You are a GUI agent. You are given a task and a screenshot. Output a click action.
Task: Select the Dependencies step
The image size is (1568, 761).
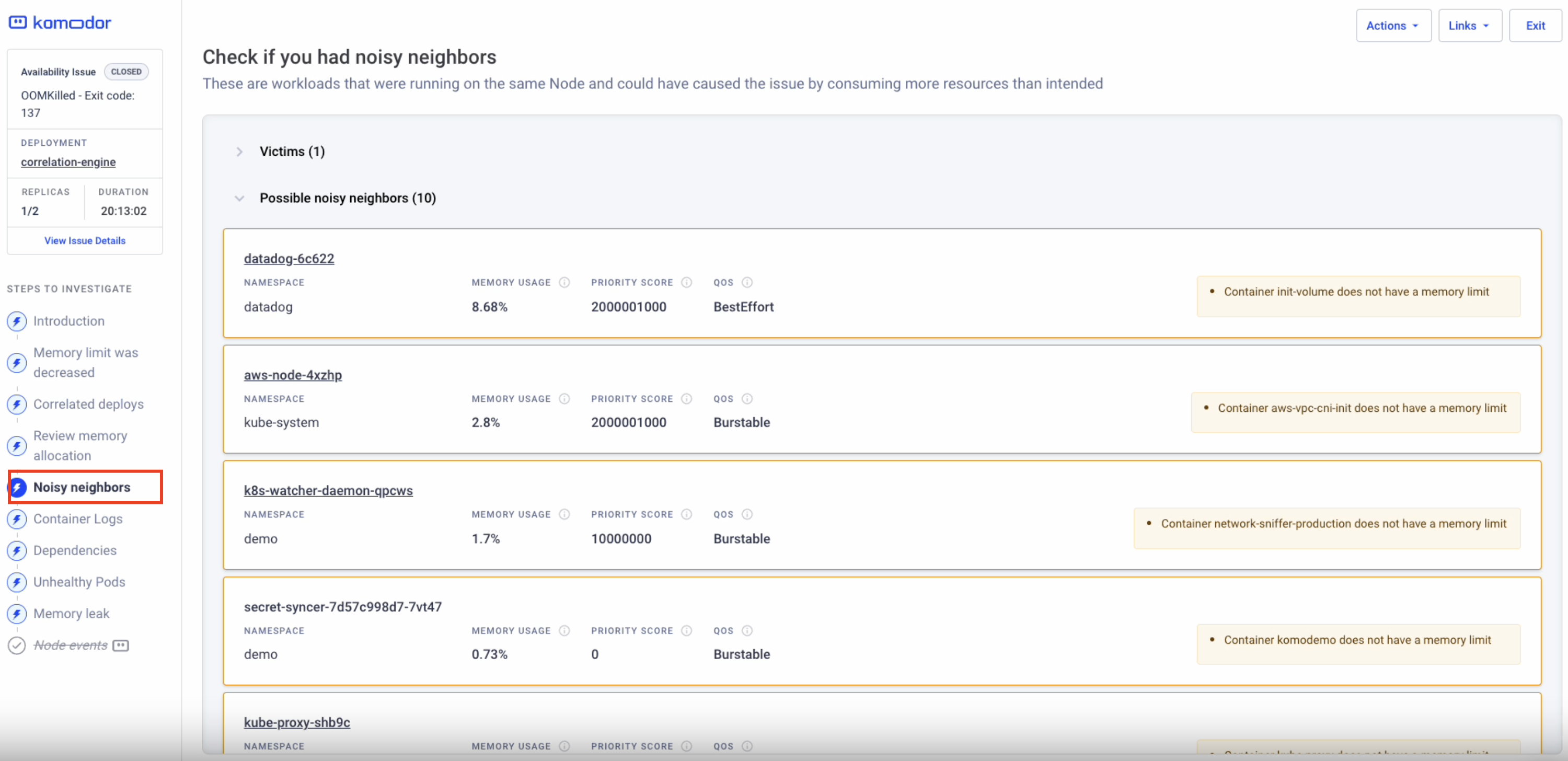75,551
